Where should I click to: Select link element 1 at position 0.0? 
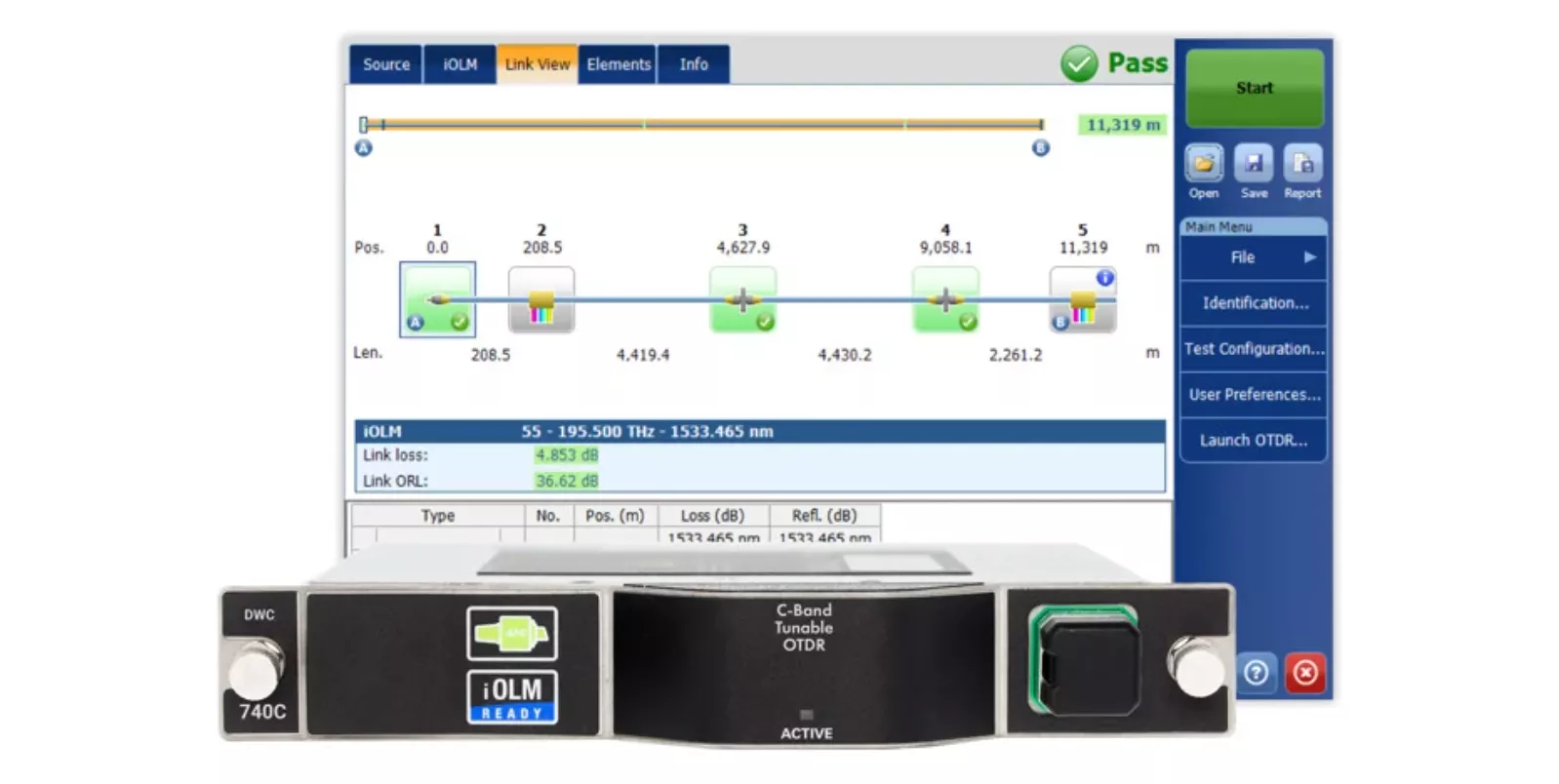[x=438, y=299]
